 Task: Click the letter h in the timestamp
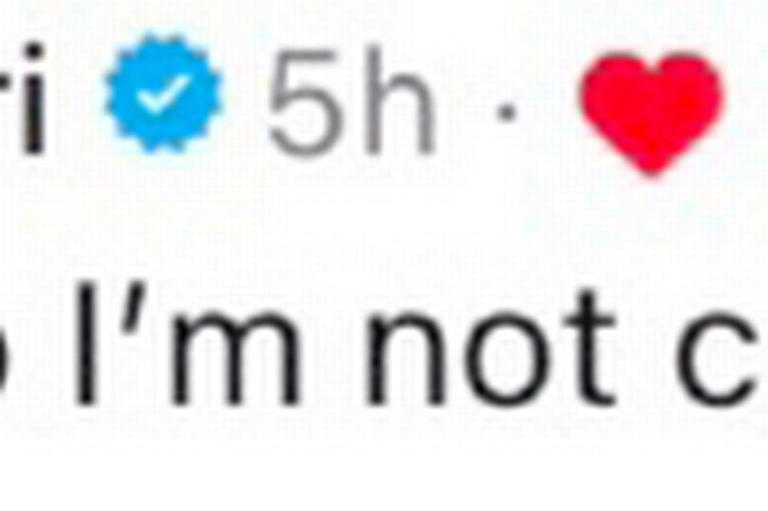click(400, 100)
